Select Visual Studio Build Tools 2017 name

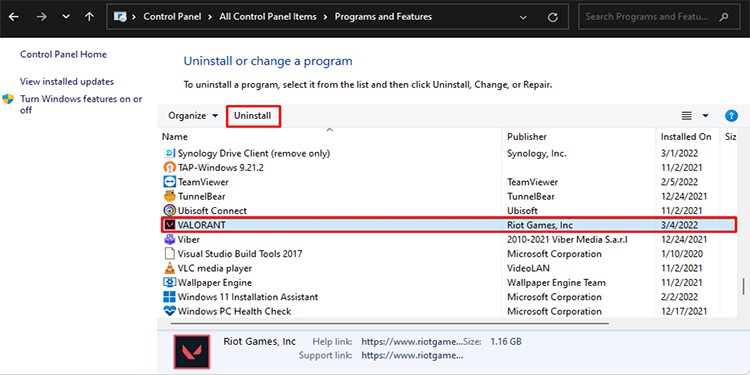[x=240, y=254]
